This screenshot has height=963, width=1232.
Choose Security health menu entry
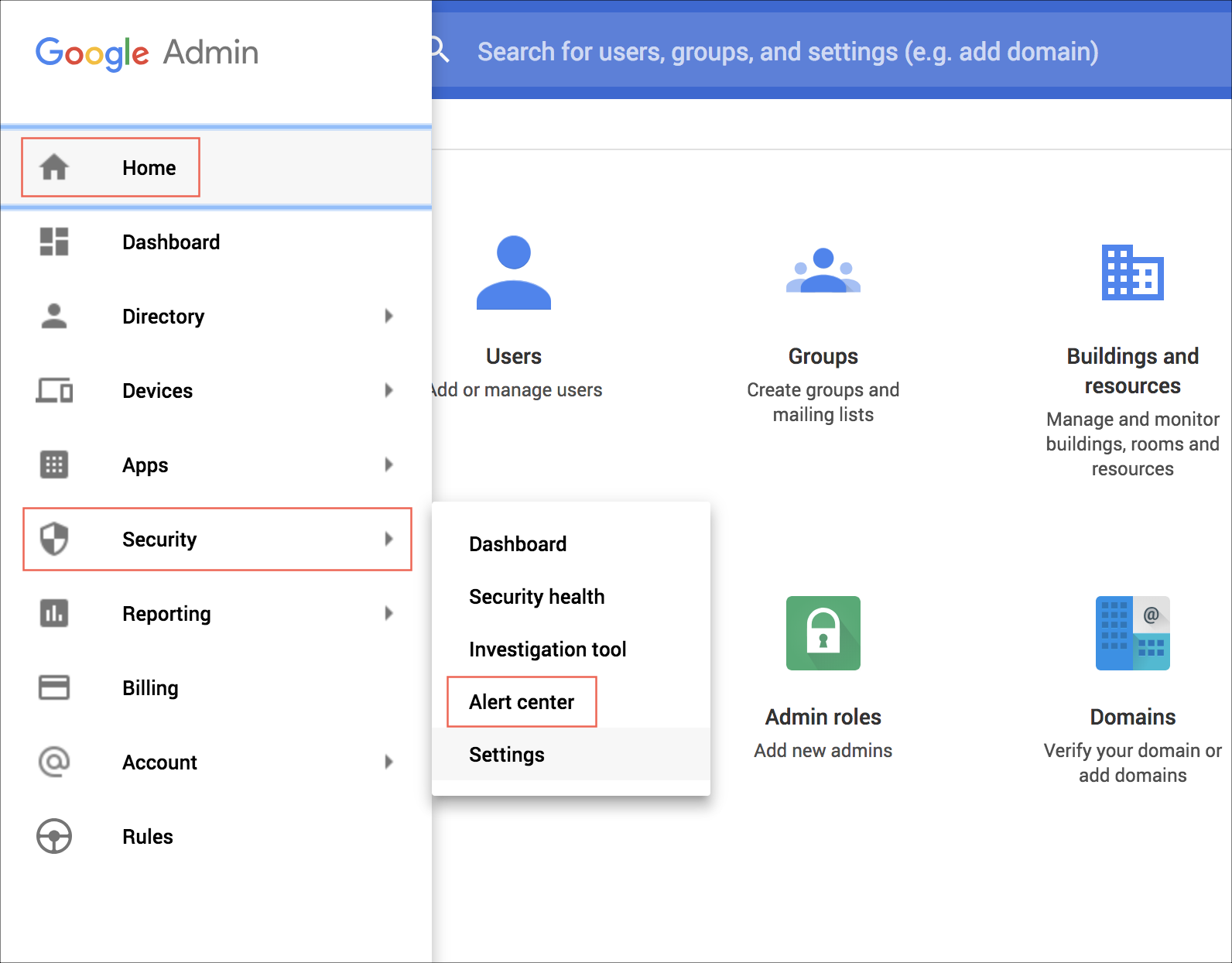click(x=536, y=597)
